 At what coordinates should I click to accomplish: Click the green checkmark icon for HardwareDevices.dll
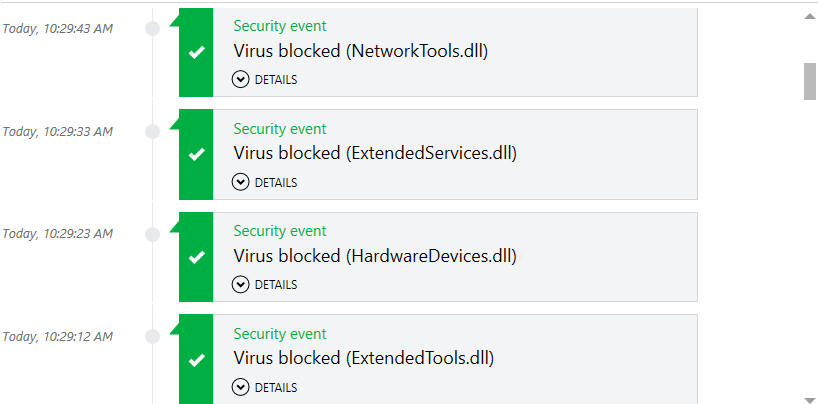pyautogui.click(x=197, y=257)
